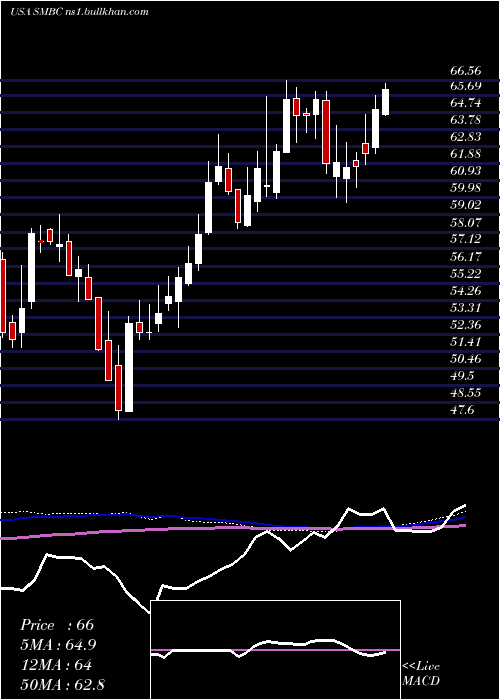
Task: Click the 47.6 price axis label
Action: click(462, 410)
